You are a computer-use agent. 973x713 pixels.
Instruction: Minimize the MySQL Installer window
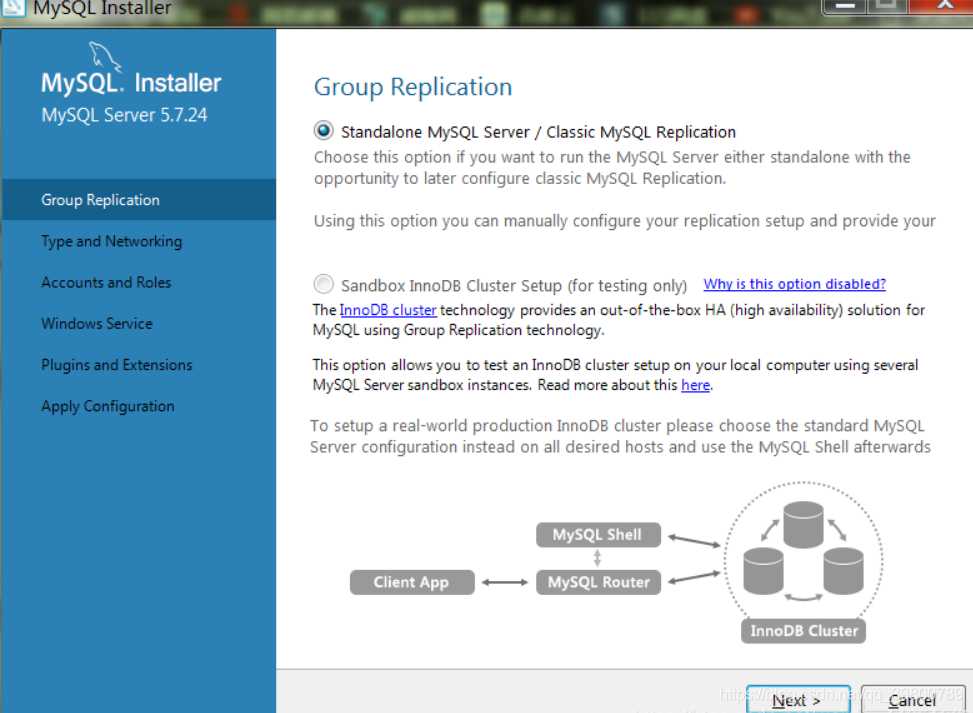(844, 6)
